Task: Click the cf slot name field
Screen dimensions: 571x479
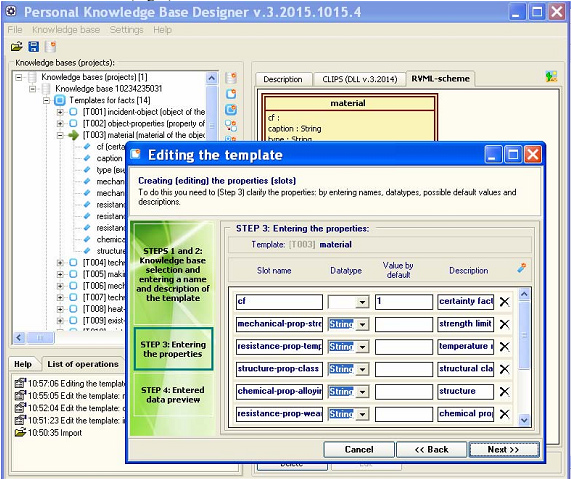Action: pos(279,302)
